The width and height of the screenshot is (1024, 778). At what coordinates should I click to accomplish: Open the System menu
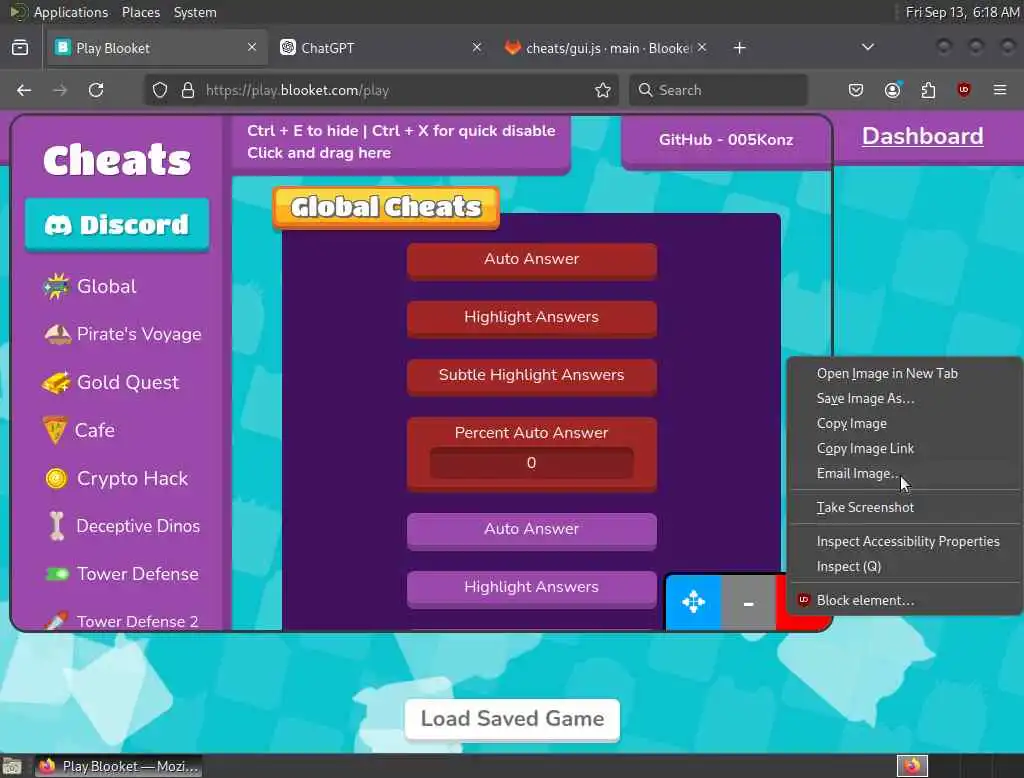[x=195, y=12]
